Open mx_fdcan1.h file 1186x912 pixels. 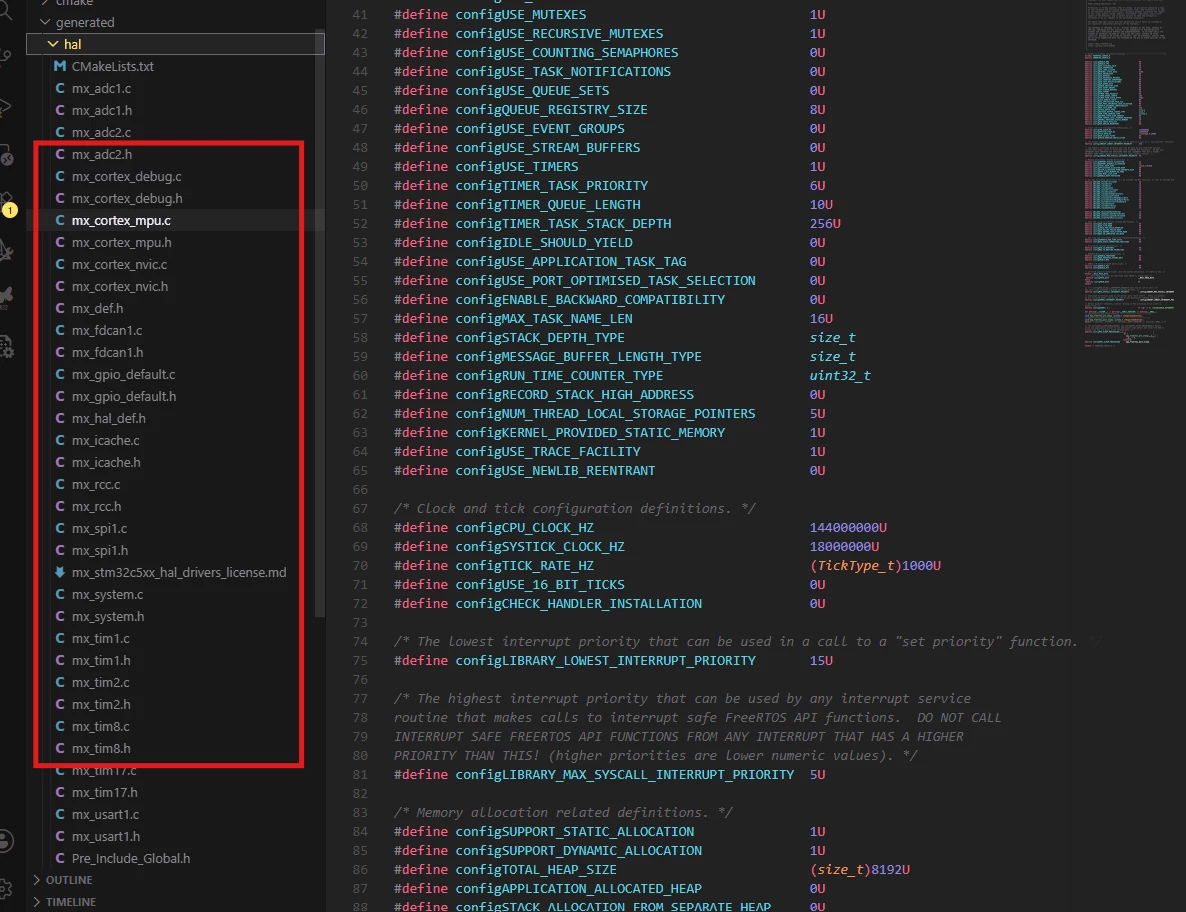(107, 352)
